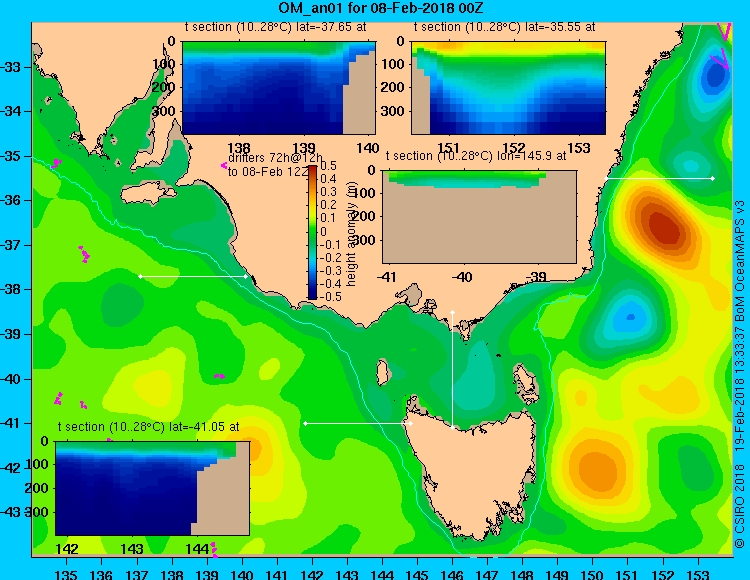Click the magenta drifter track near 135.5E, -37.2
This screenshot has width=750, height=580.
84,254
